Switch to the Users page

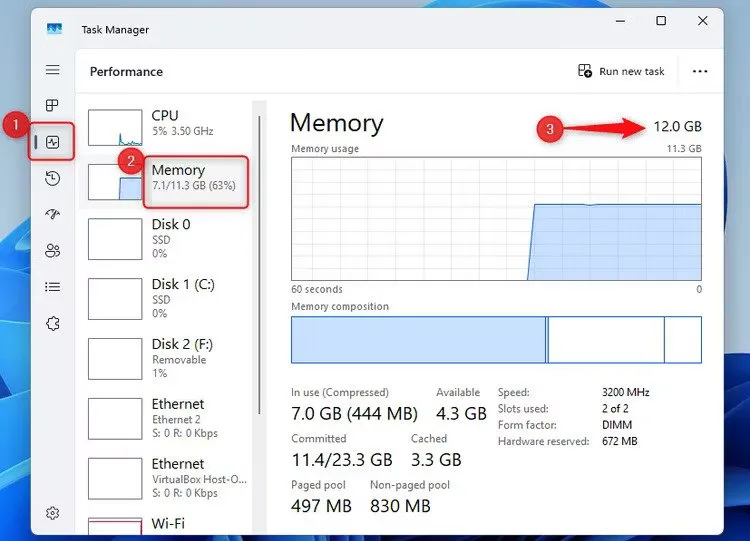coord(53,251)
